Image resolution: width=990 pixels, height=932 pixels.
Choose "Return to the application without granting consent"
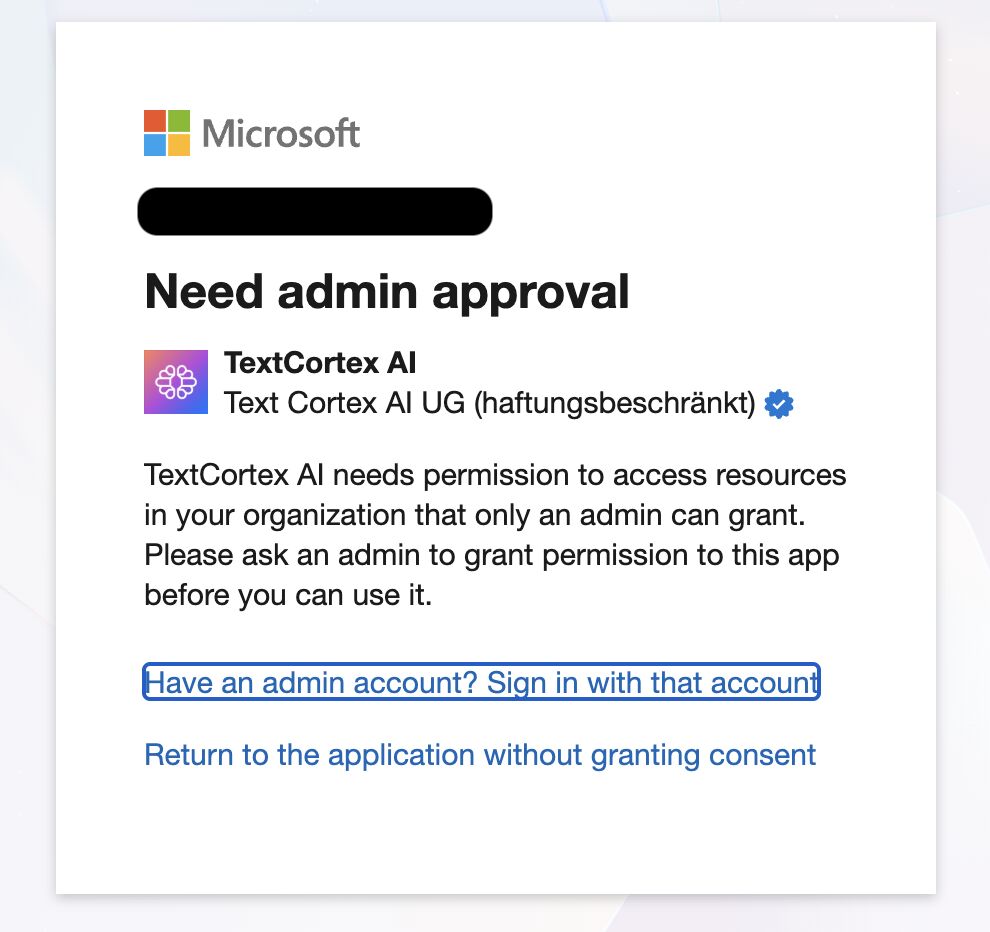pyautogui.click(x=480, y=754)
